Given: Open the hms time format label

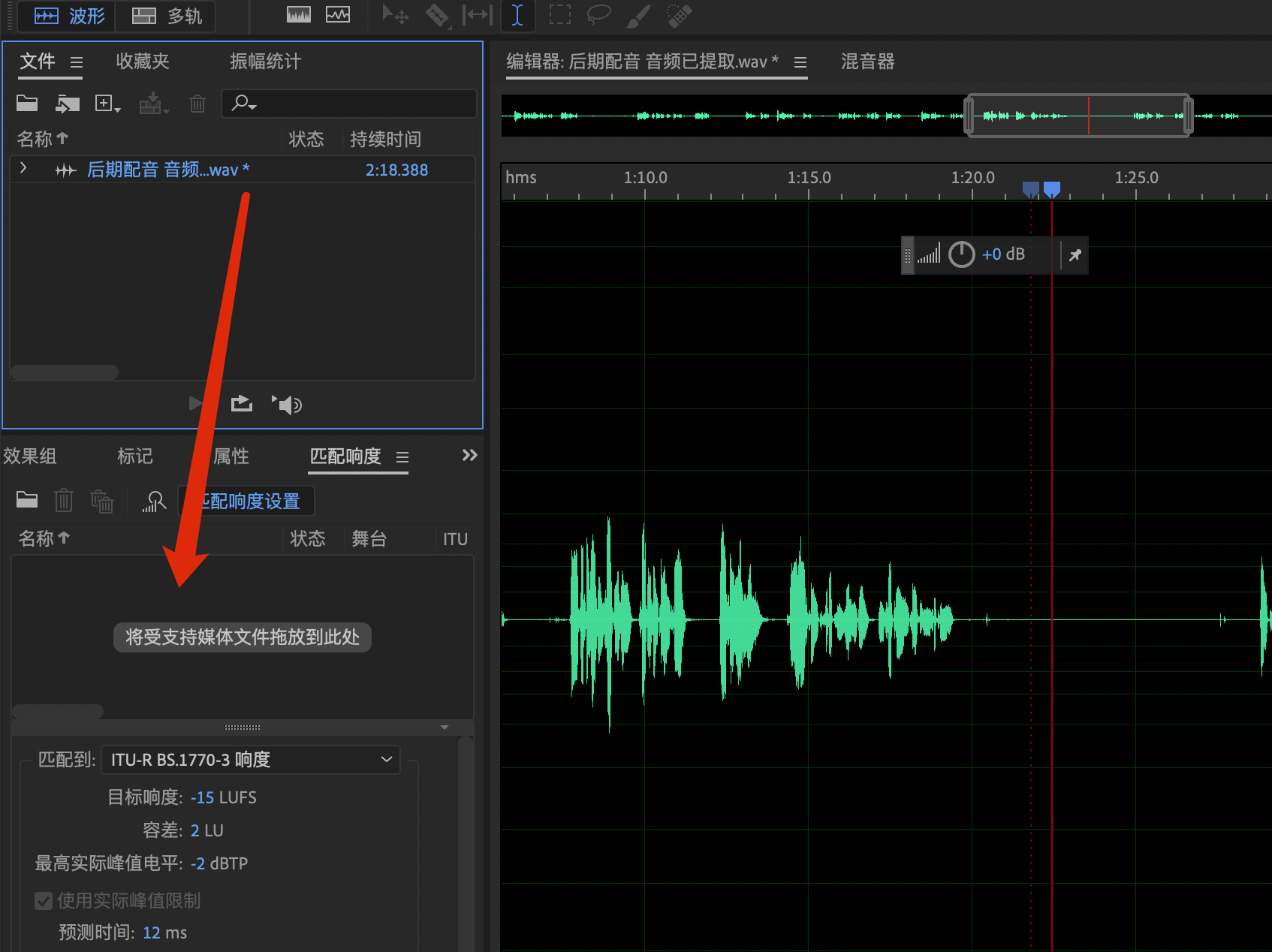Looking at the screenshot, I should tap(521, 177).
